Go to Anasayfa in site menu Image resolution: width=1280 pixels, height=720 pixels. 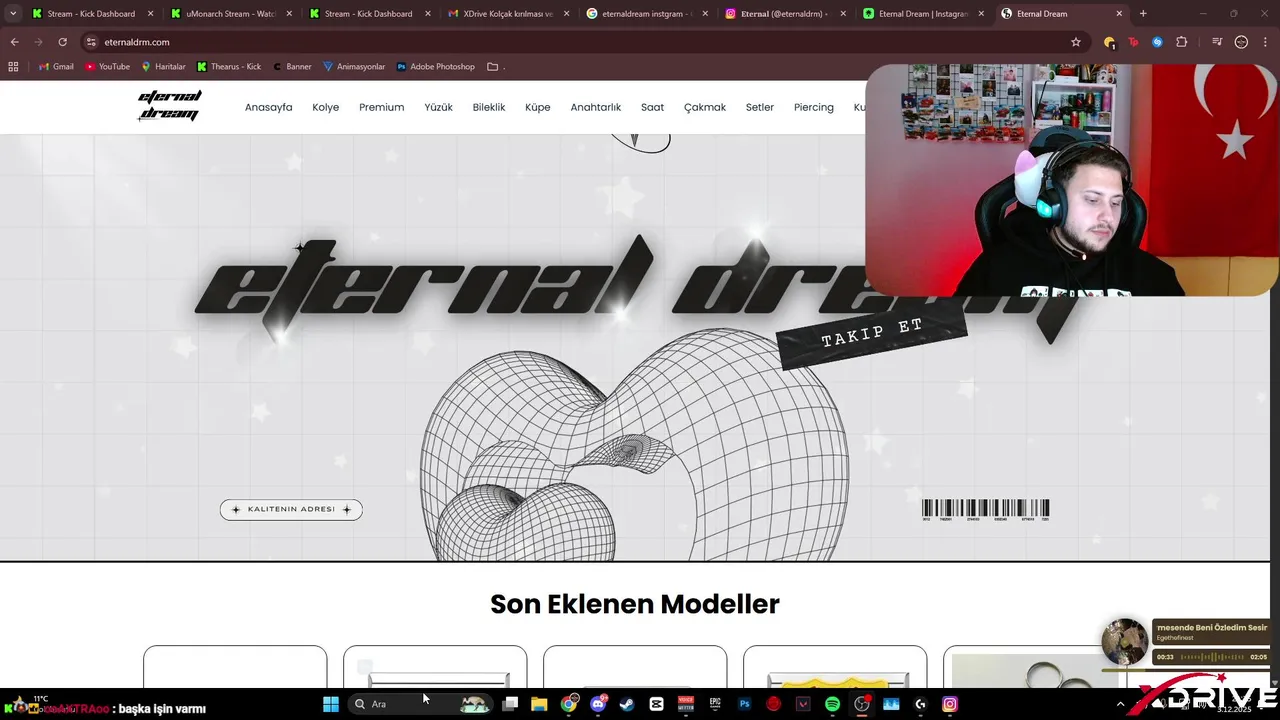click(268, 107)
